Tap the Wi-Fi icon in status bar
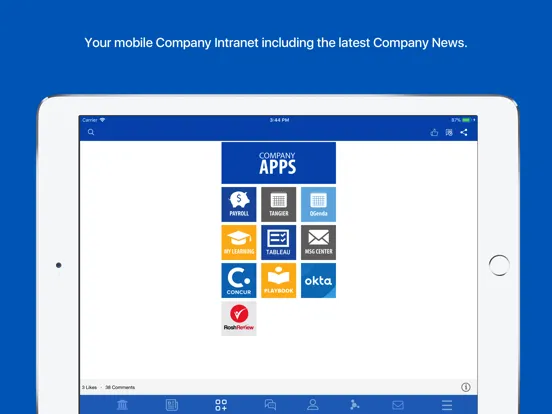552x414 pixels. [x=102, y=120]
